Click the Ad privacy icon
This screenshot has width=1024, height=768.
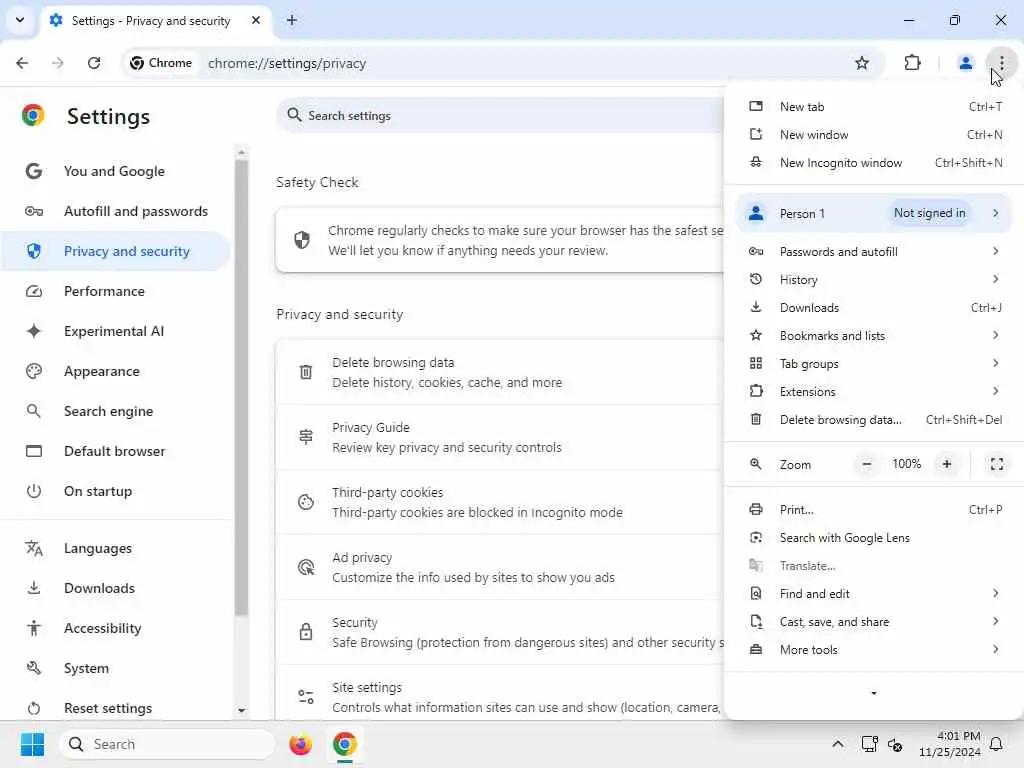(306, 567)
